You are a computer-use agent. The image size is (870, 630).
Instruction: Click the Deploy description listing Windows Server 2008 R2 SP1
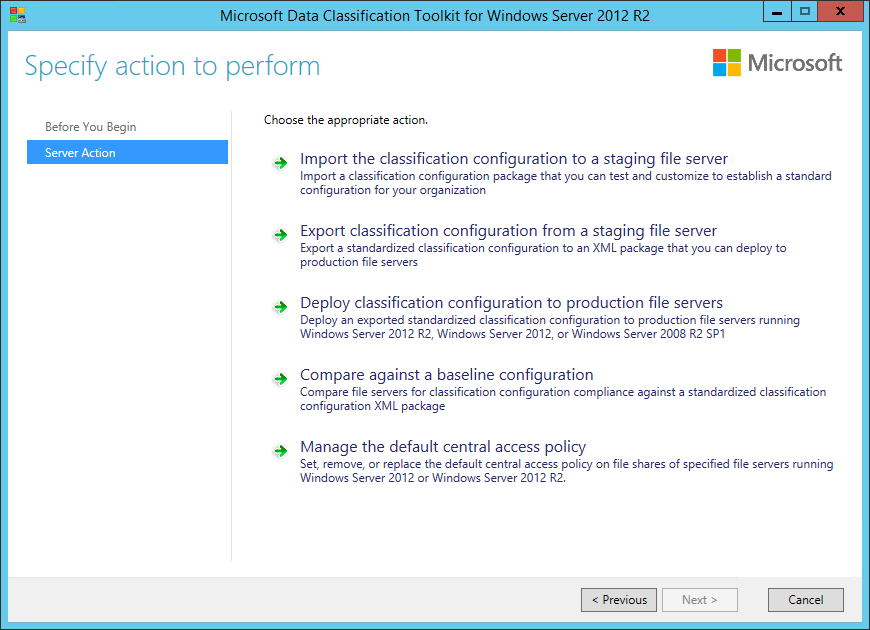pos(550,327)
